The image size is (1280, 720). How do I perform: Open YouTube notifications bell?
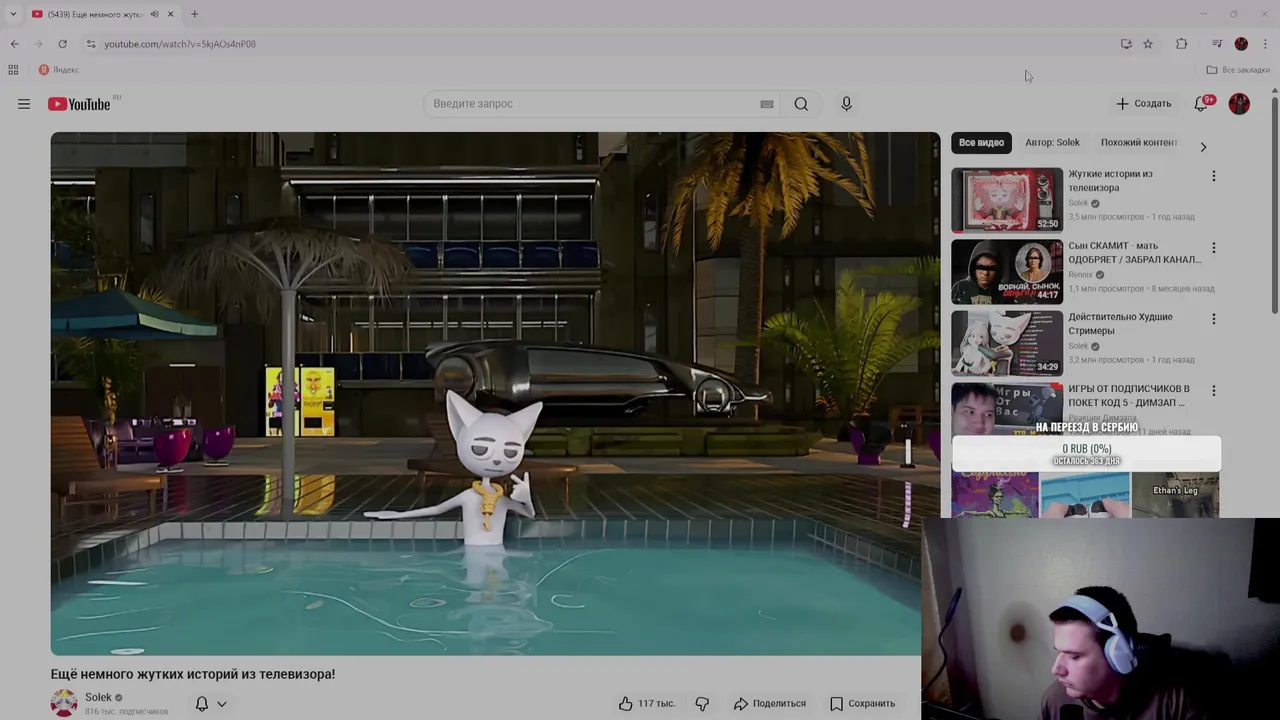pyautogui.click(x=1202, y=104)
